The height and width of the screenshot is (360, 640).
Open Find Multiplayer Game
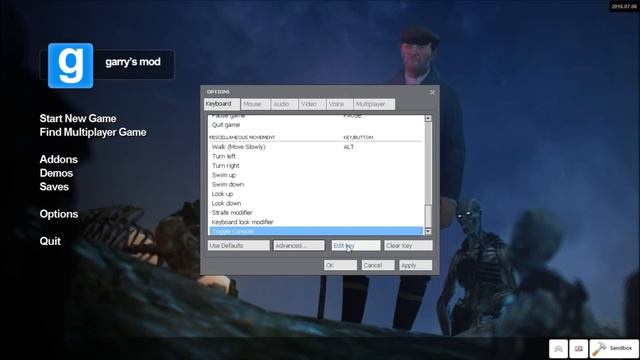click(x=93, y=132)
